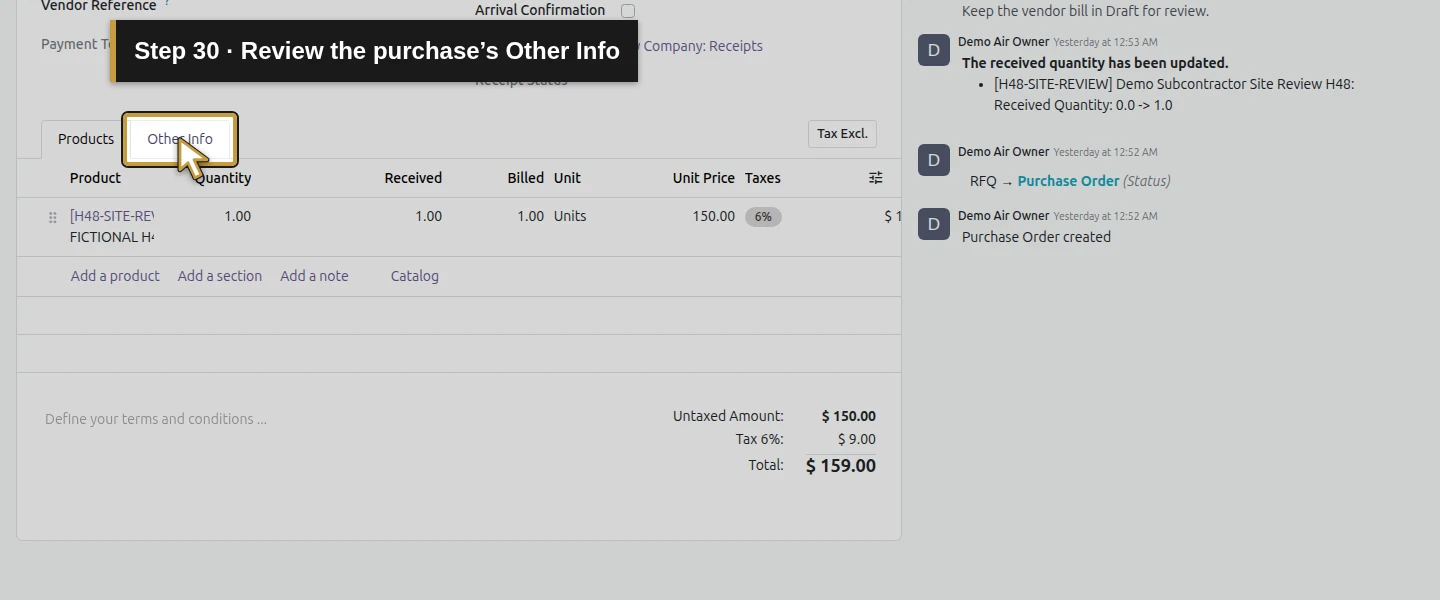Open the optional columns settings icon
Viewport: 1440px width, 600px height.
click(875, 178)
